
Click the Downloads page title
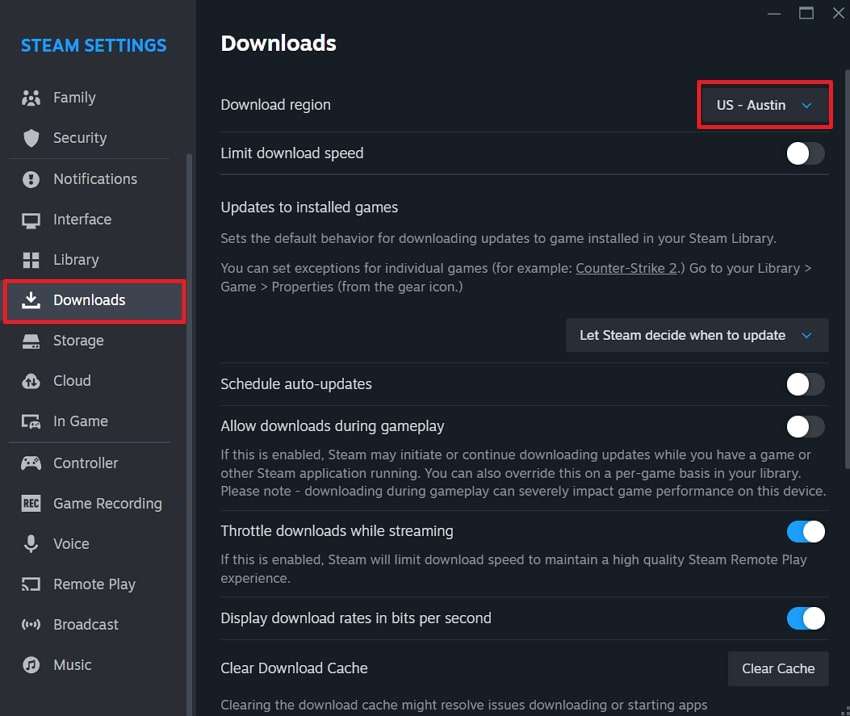click(278, 43)
